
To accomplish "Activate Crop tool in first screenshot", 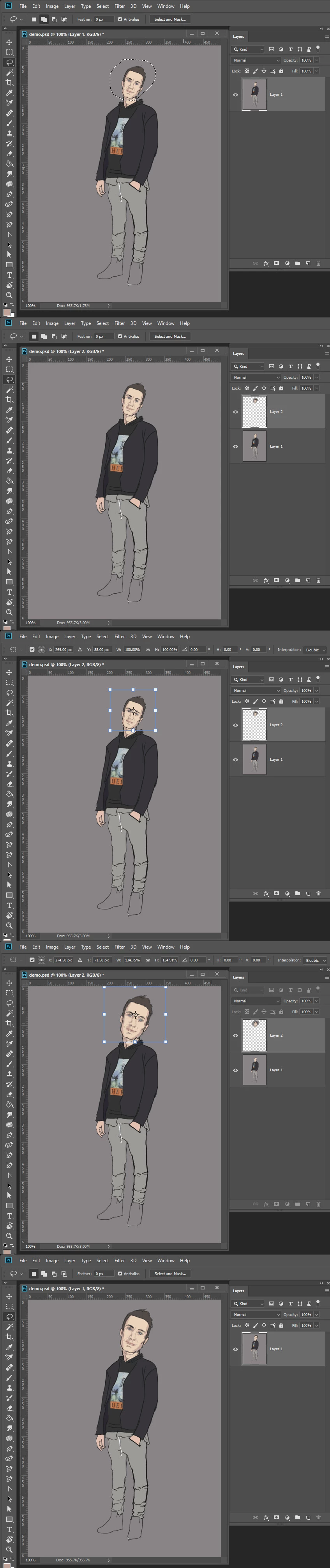I will 9,82.
